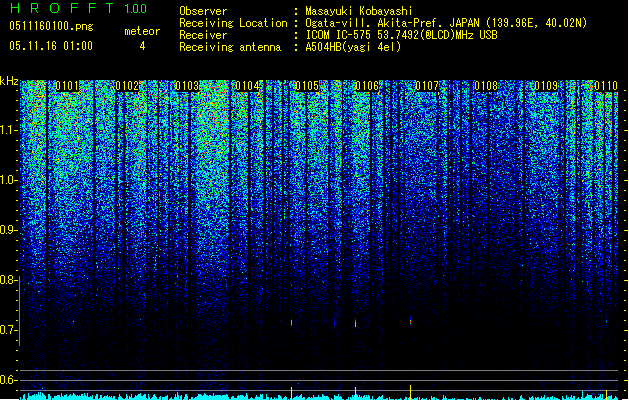
Task: Select antenna text A504HB(yagi 4el)
Action: pyautogui.click(x=353, y=47)
